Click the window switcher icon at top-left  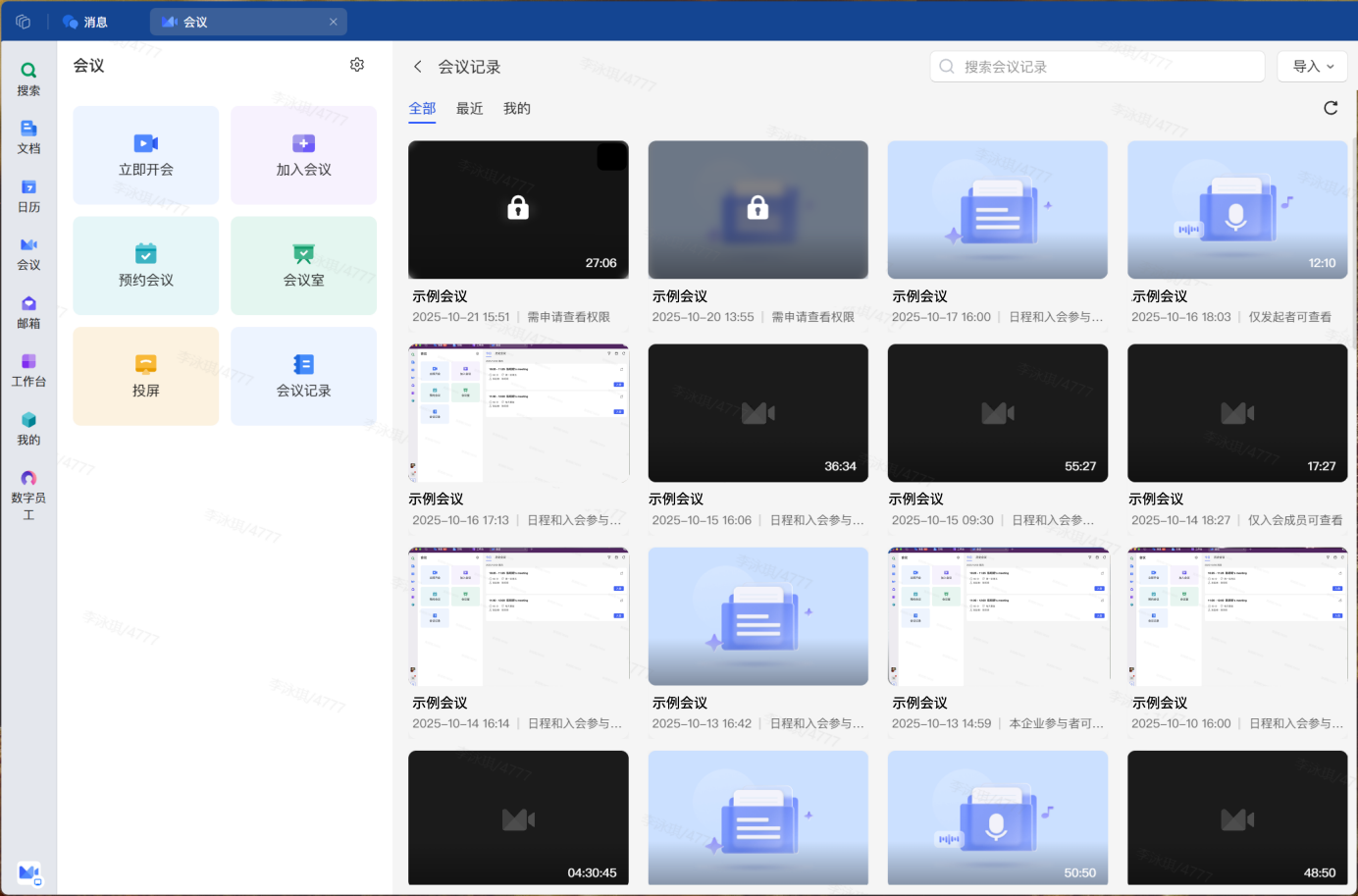coord(24,22)
